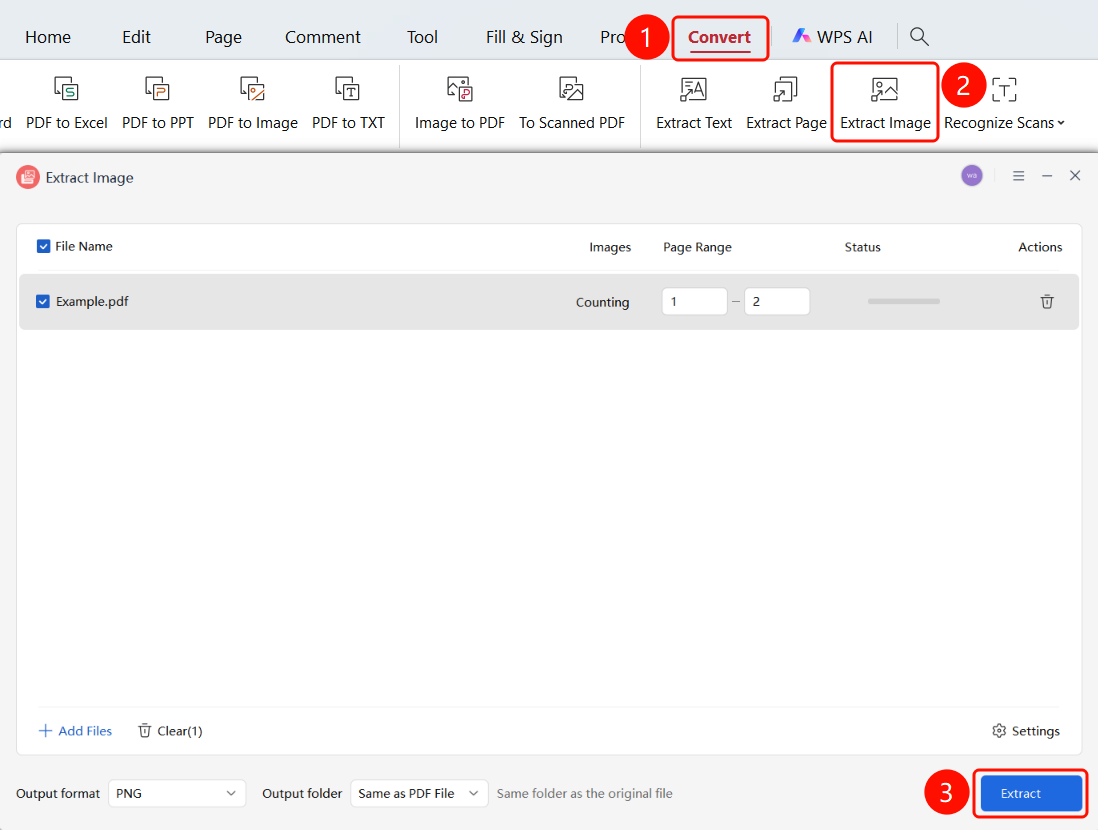Click the blue Extract button
Image resolution: width=1098 pixels, height=830 pixels.
[x=1031, y=794]
